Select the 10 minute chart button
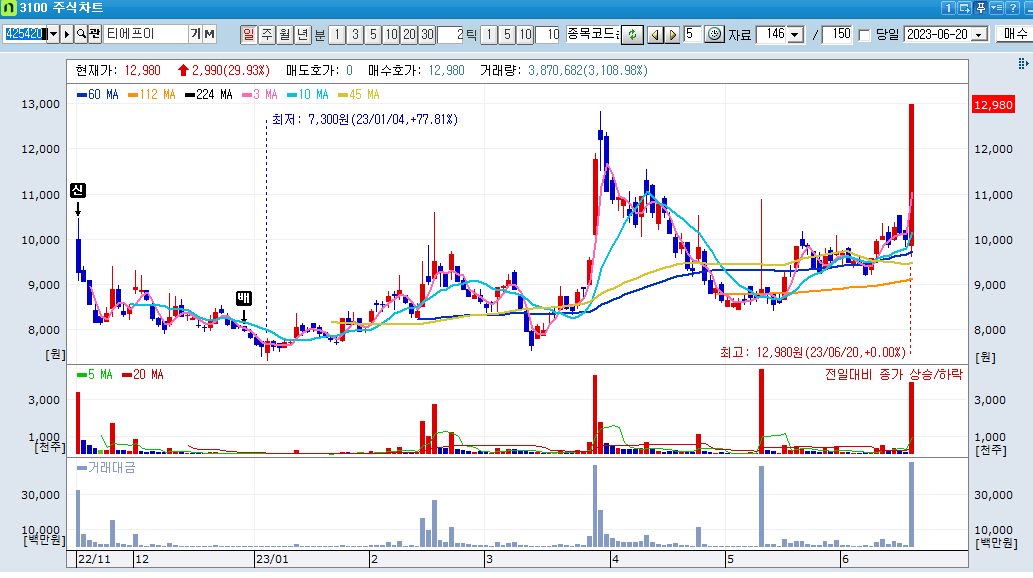 point(391,34)
